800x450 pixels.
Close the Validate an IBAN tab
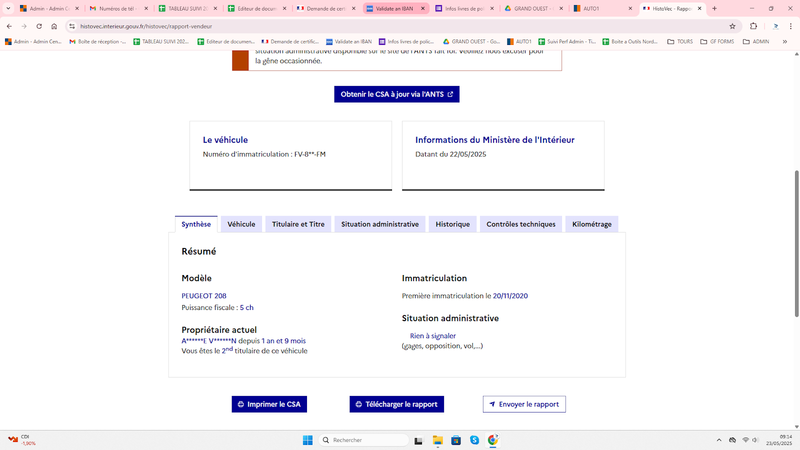point(422,9)
